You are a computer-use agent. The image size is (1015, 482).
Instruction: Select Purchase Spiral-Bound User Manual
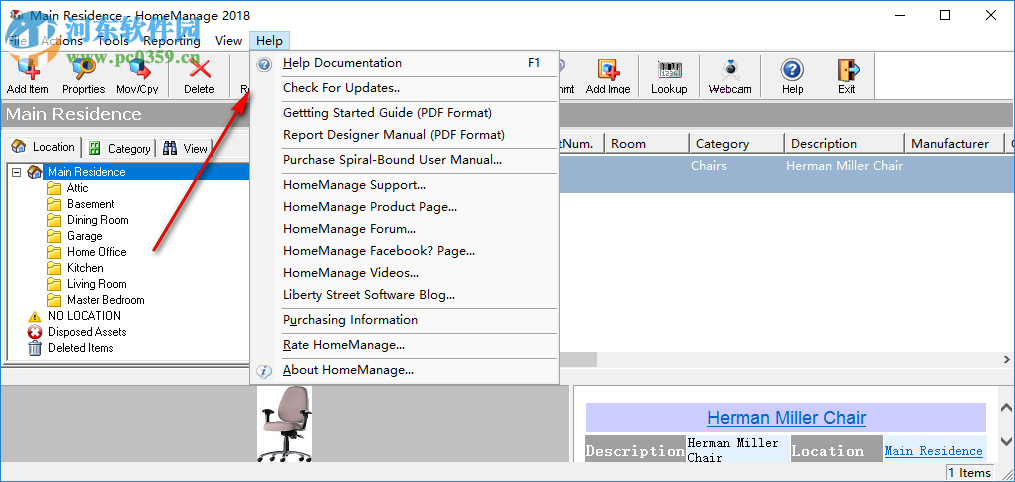[404, 160]
